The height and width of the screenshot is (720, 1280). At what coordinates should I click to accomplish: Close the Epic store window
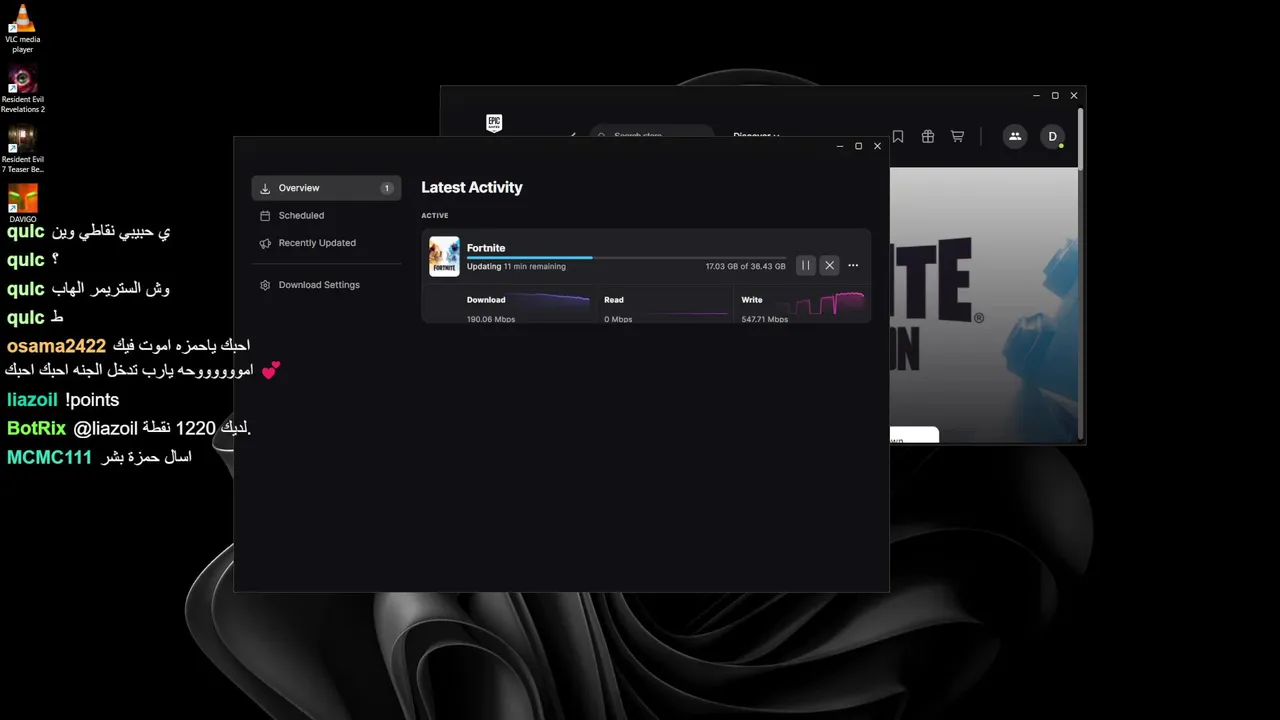(1074, 96)
